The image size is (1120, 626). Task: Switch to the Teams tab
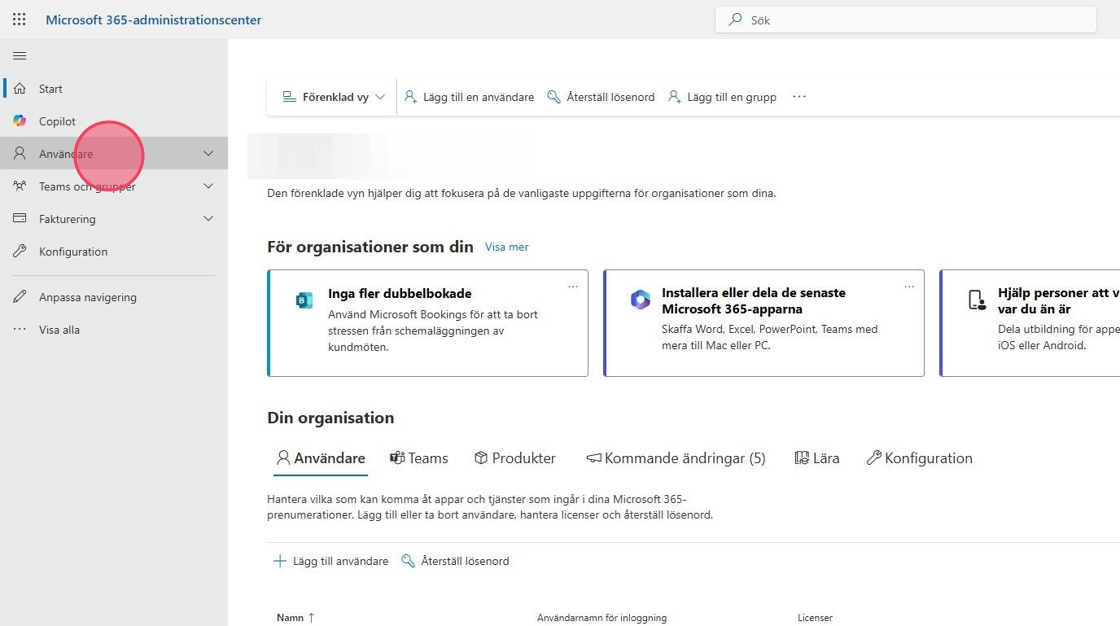(x=419, y=458)
